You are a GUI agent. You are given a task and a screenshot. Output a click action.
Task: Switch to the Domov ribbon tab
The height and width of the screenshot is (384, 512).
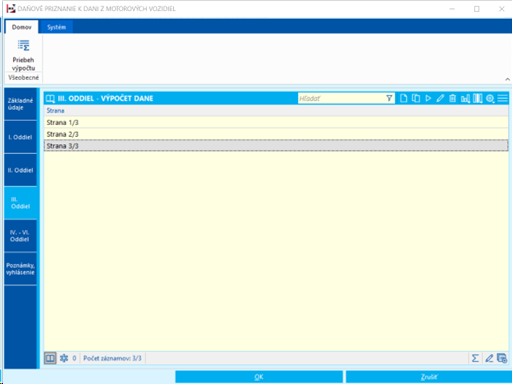(22, 27)
